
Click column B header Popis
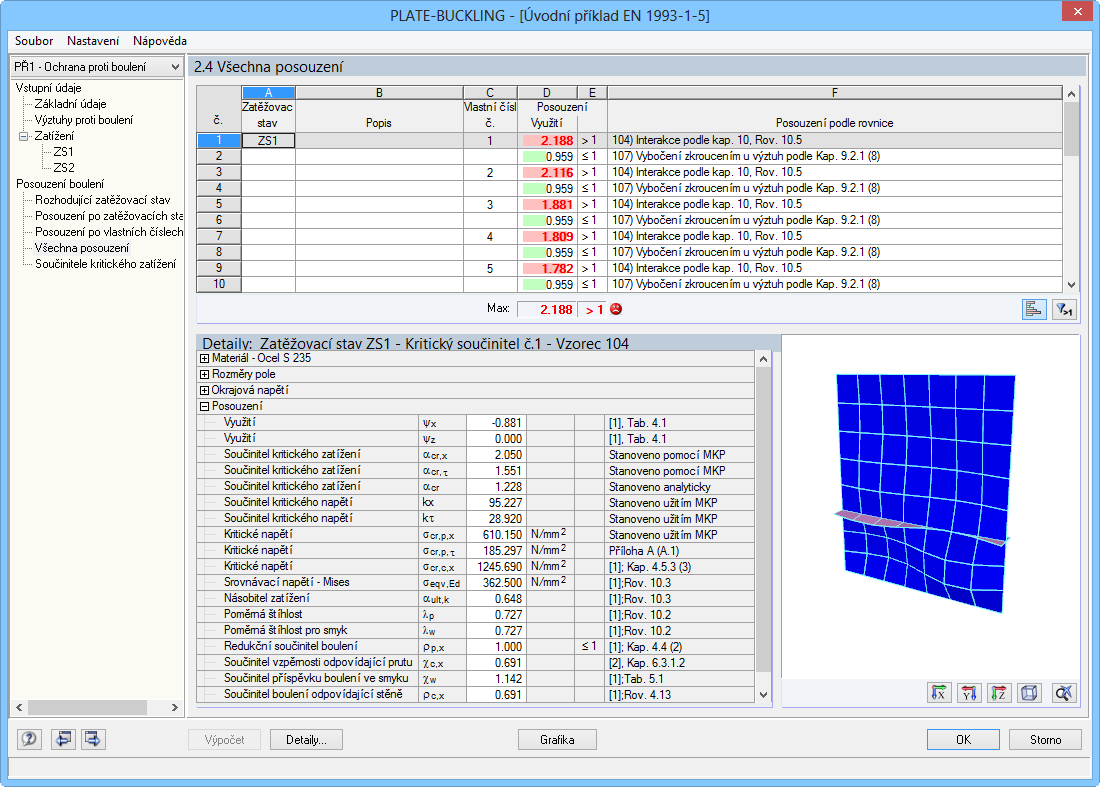(379, 123)
